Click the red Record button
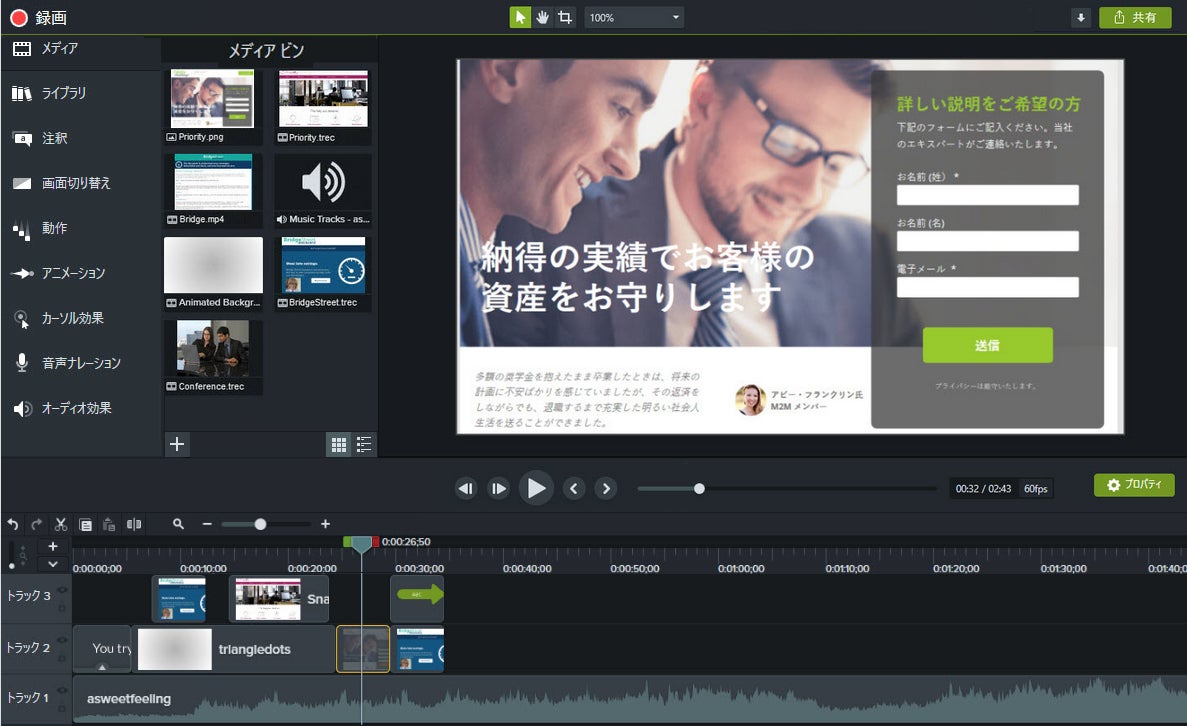Viewport: 1187px width, 726px height. (19, 17)
